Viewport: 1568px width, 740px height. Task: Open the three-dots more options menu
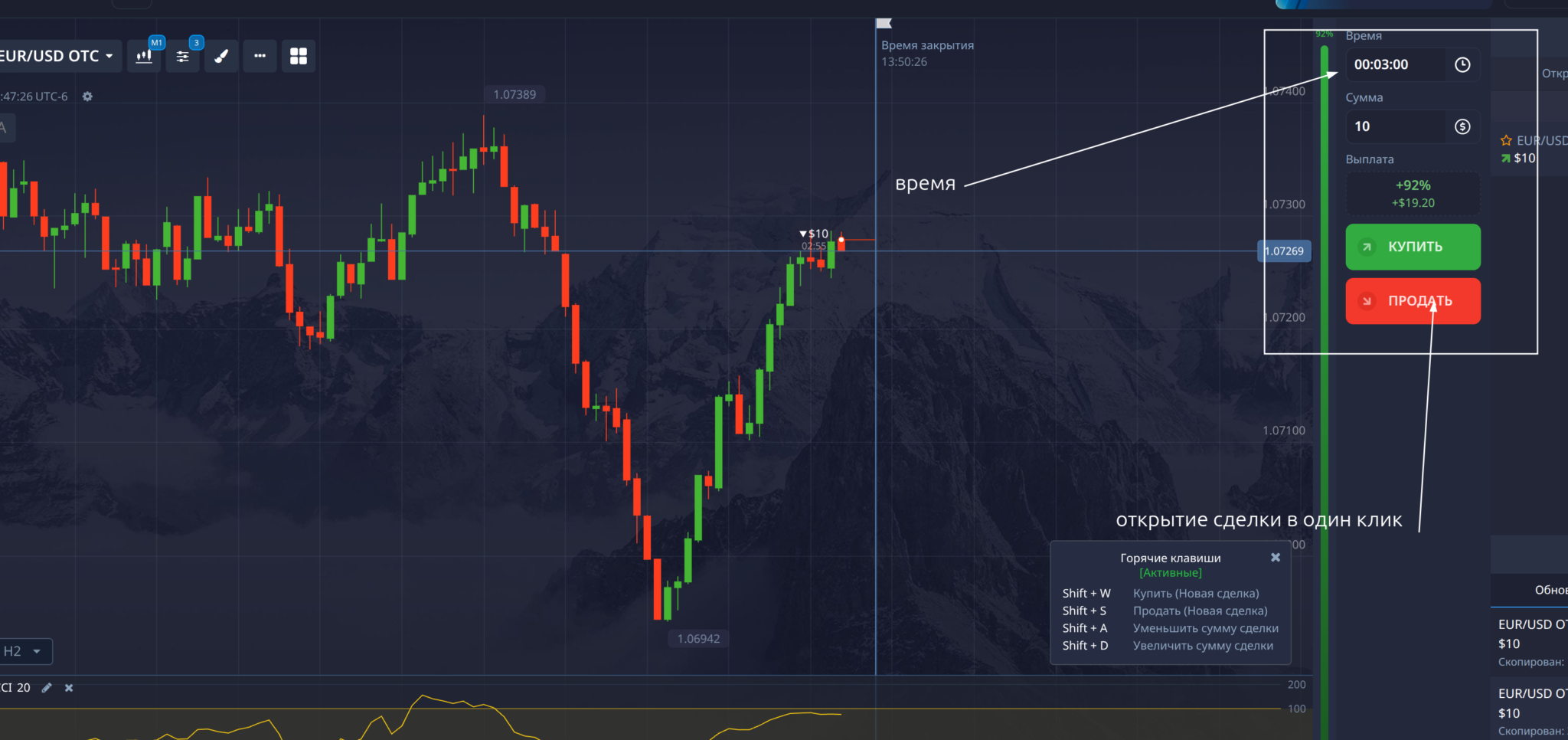point(260,56)
